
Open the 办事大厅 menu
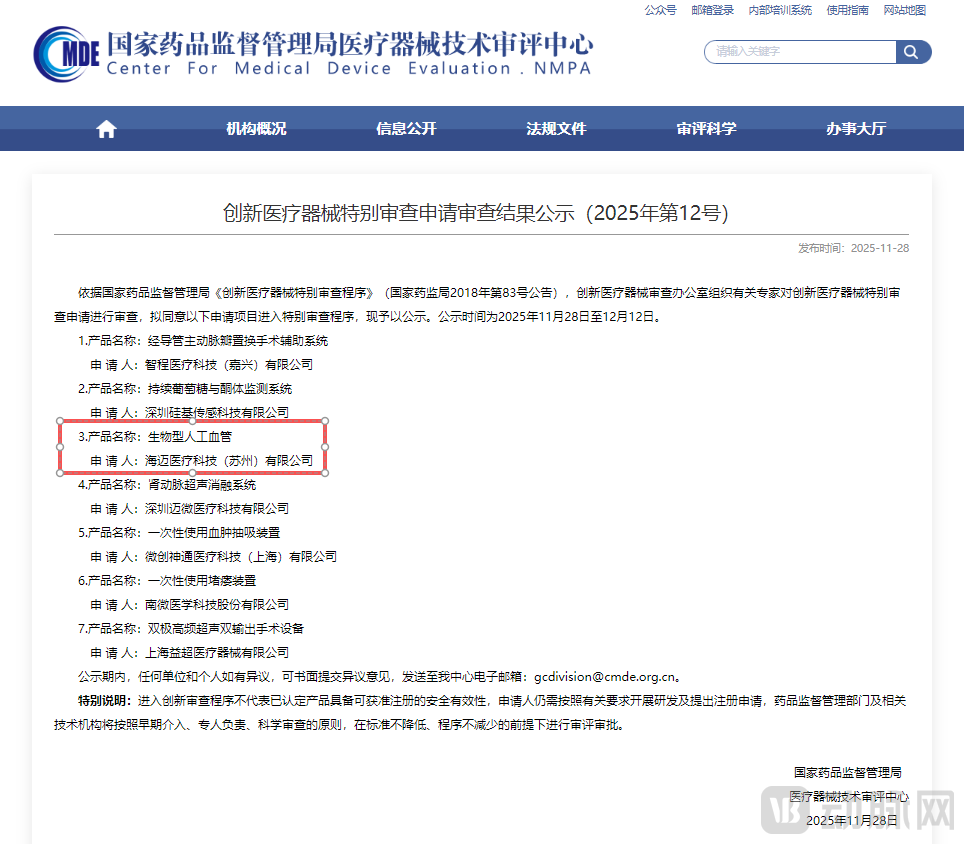(856, 128)
